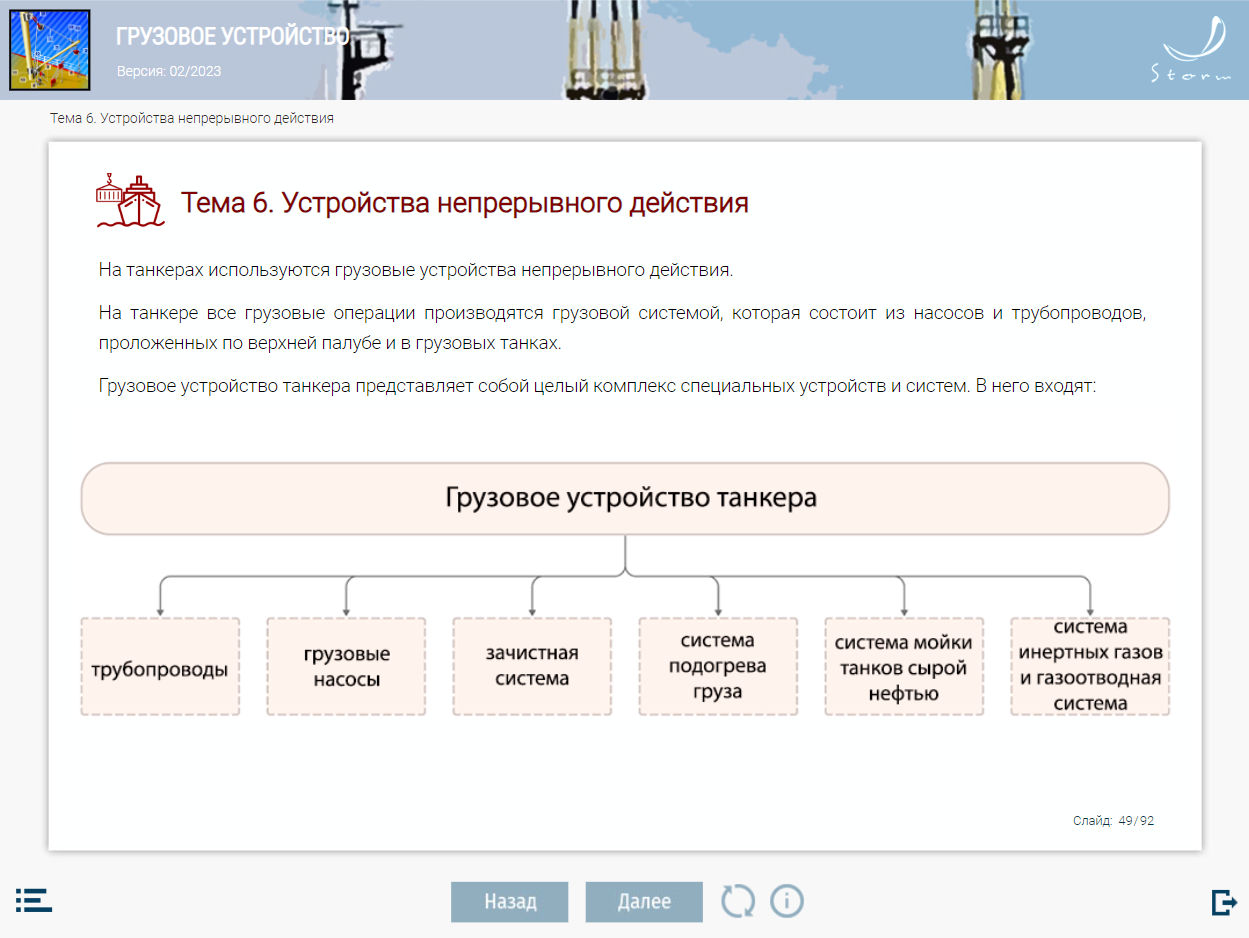Click the breadcrumb Тема 6. Устройства непрерывного действия
The width and height of the screenshot is (1249, 938).
point(192,118)
